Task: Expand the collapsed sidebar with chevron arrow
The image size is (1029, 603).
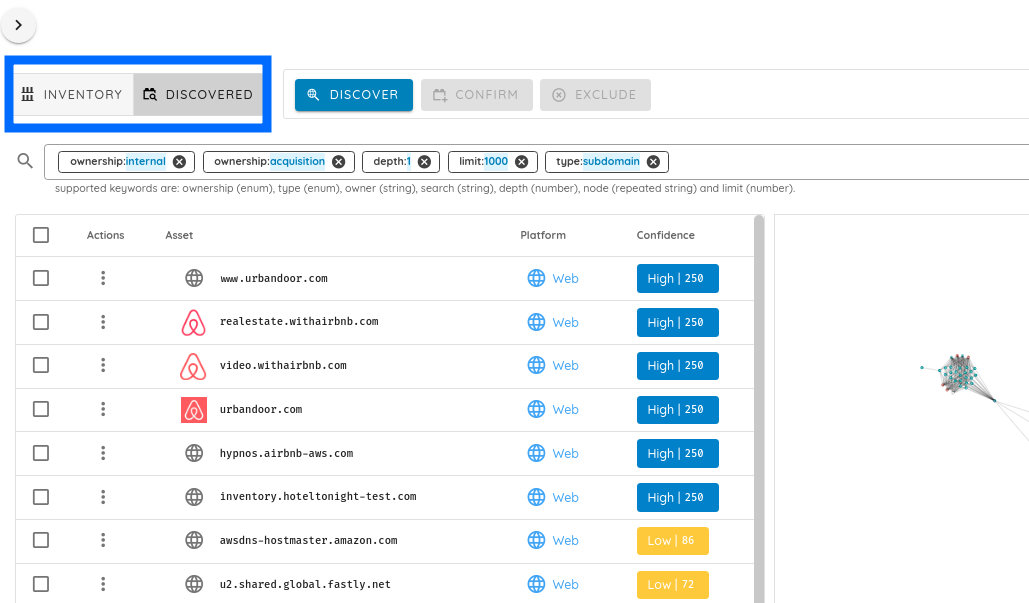Action: 18,25
